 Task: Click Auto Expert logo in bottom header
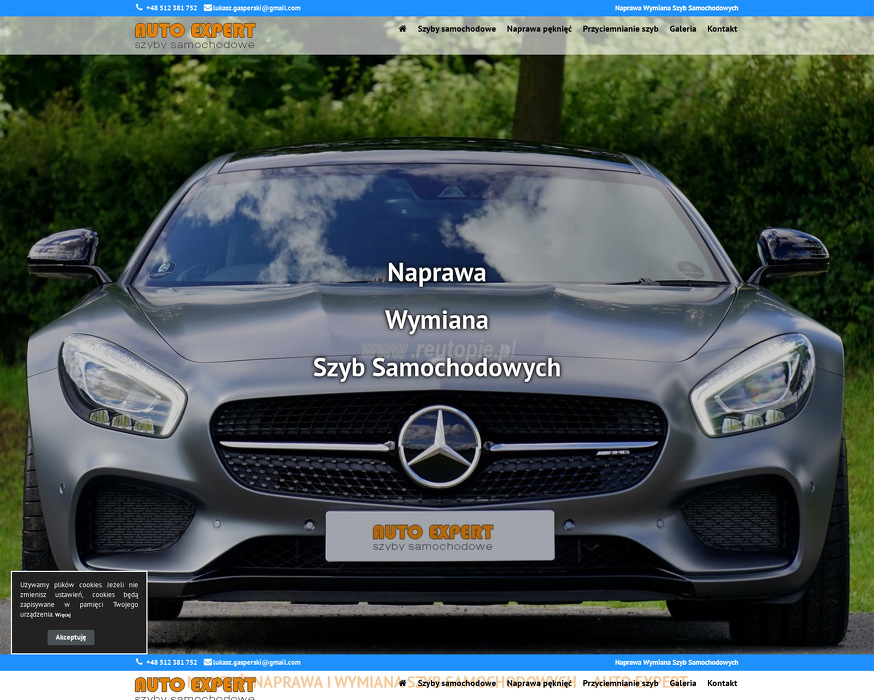coord(195,688)
